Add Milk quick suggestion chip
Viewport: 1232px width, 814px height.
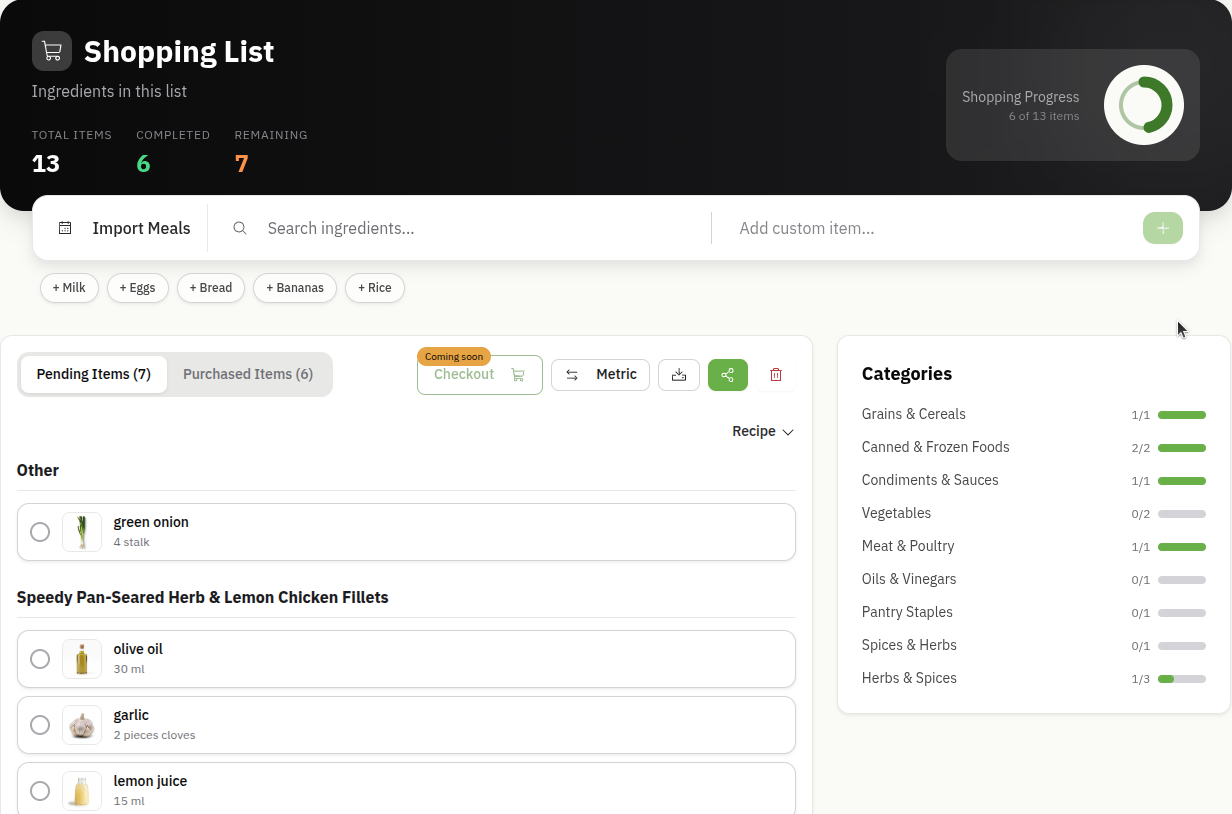click(70, 288)
